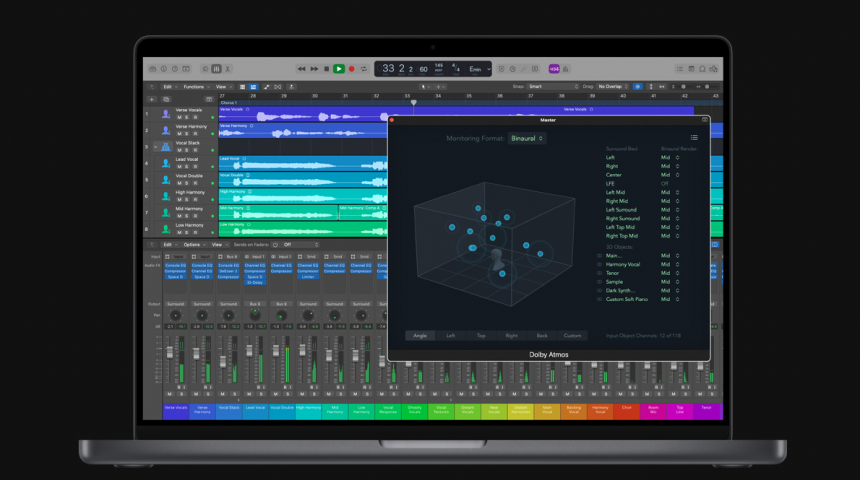Open the Loop Browser icon at top right
860x480 pixels.
click(x=702, y=69)
